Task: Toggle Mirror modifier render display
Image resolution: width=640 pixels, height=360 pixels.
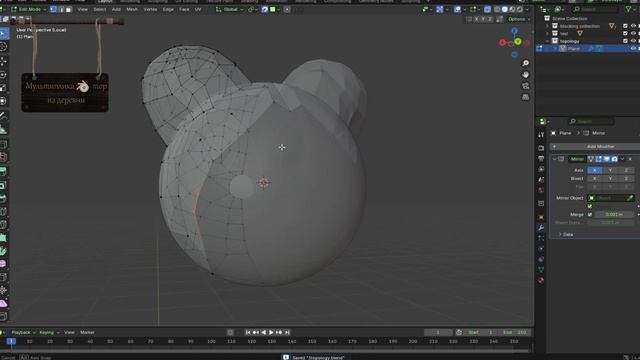Action: [614, 159]
